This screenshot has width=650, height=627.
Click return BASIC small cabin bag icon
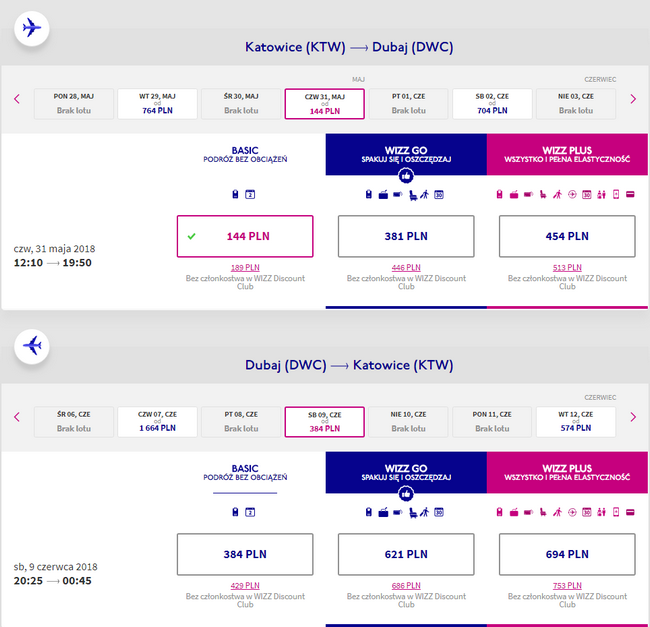click(235, 512)
